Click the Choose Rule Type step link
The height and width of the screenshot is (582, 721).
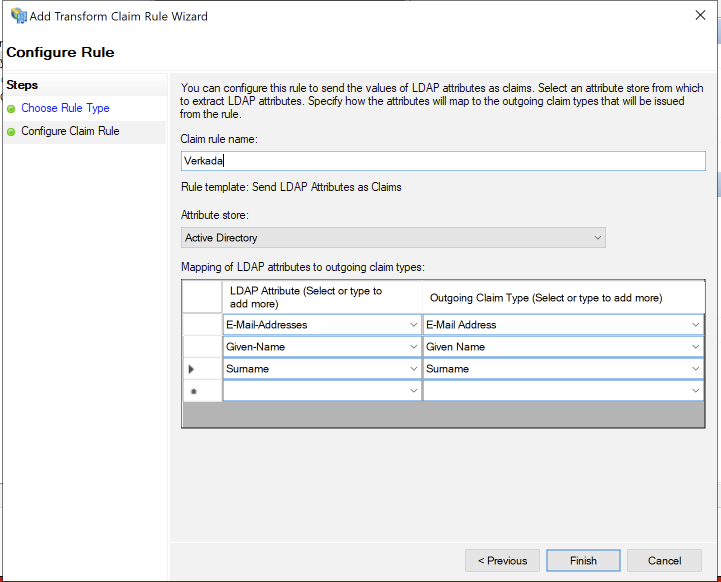pos(65,108)
